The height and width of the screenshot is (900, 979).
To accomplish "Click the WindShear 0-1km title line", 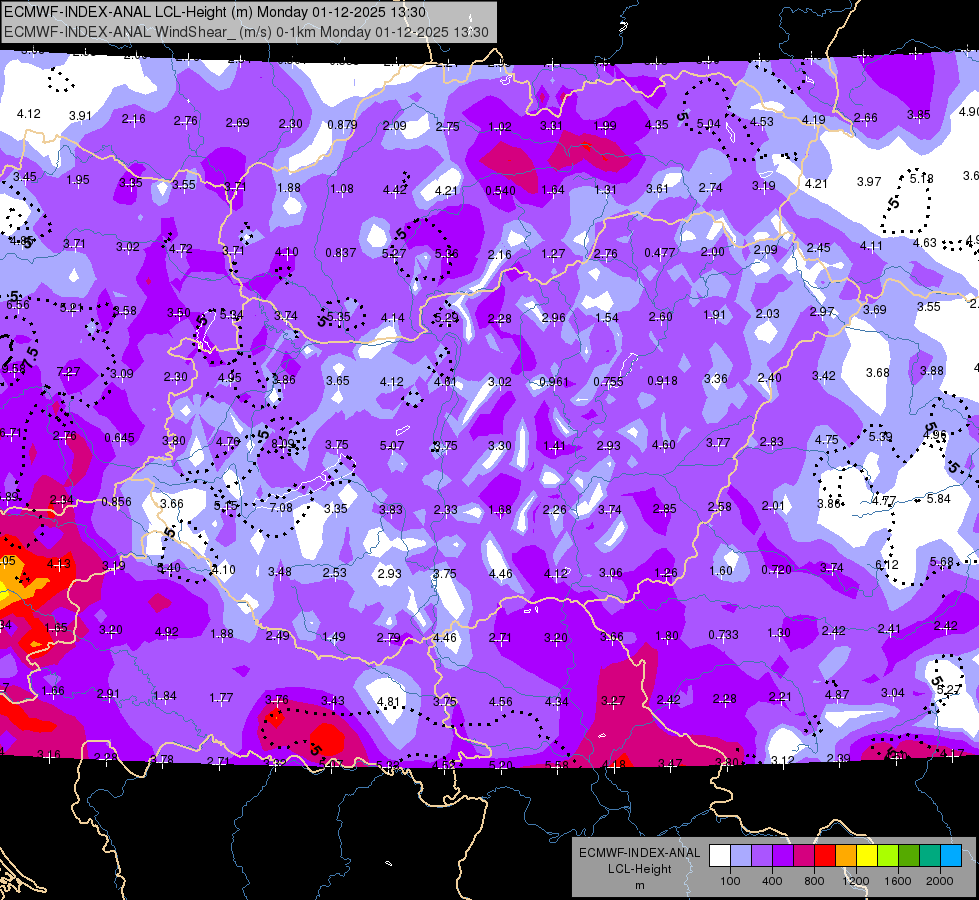I will point(246,32).
